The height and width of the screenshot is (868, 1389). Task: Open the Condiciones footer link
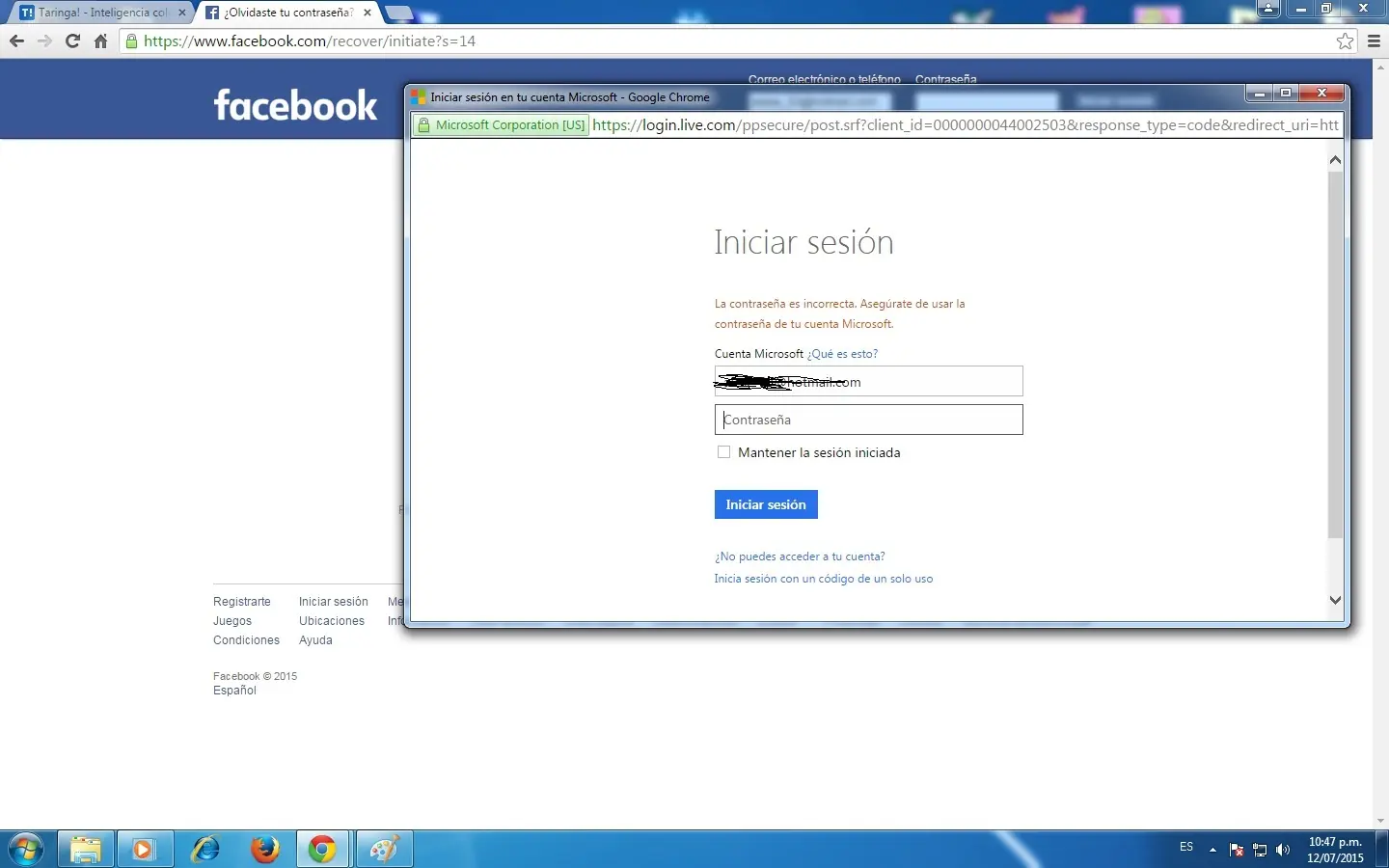246,640
